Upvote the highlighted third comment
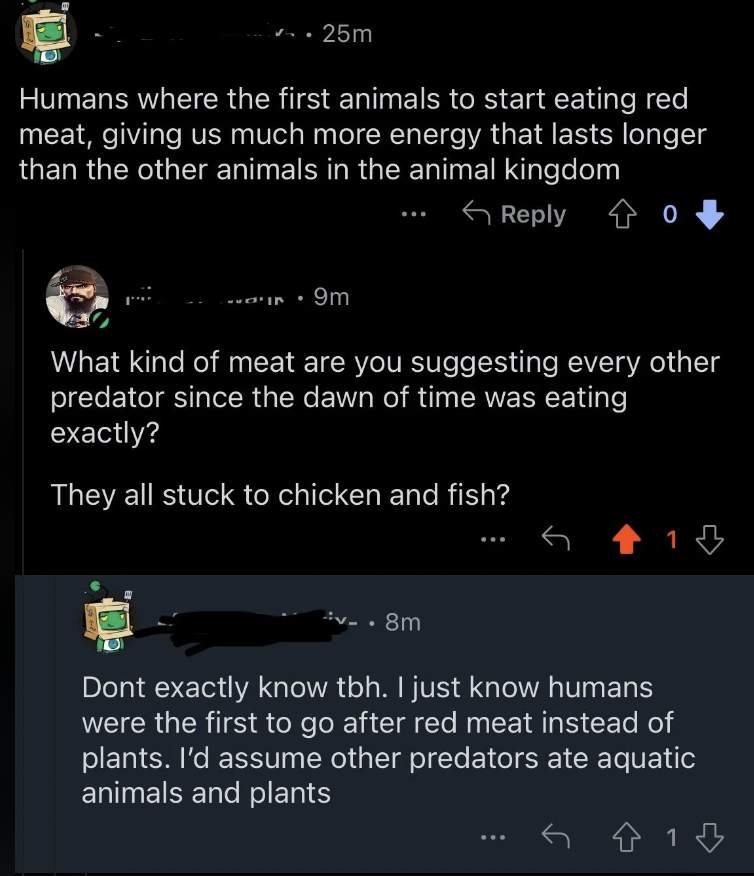Viewport: 754px width, 876px height. pos(627,835)
